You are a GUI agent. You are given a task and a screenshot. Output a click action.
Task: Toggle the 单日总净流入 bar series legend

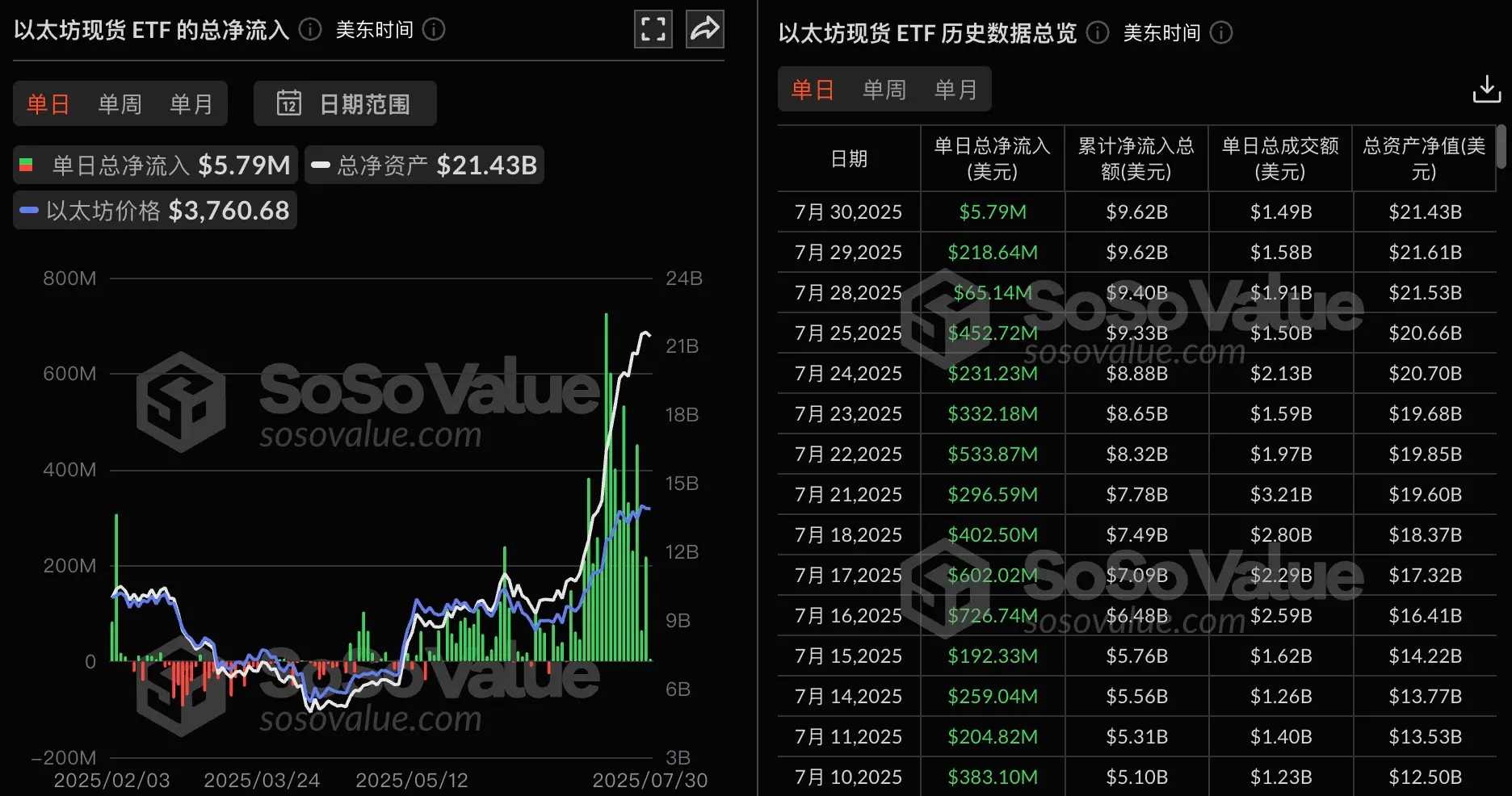click(x=153, y=165)
